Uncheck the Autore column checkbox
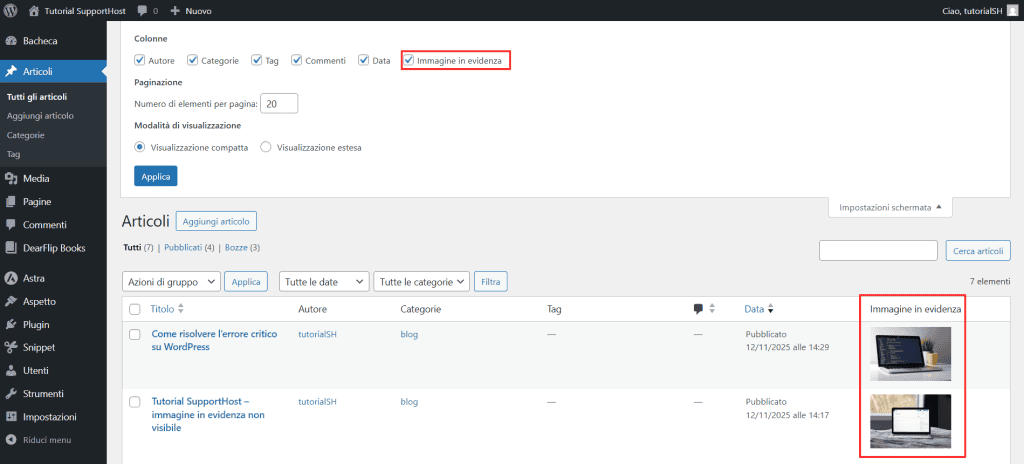1024x464 pixels. coord(139,60)
